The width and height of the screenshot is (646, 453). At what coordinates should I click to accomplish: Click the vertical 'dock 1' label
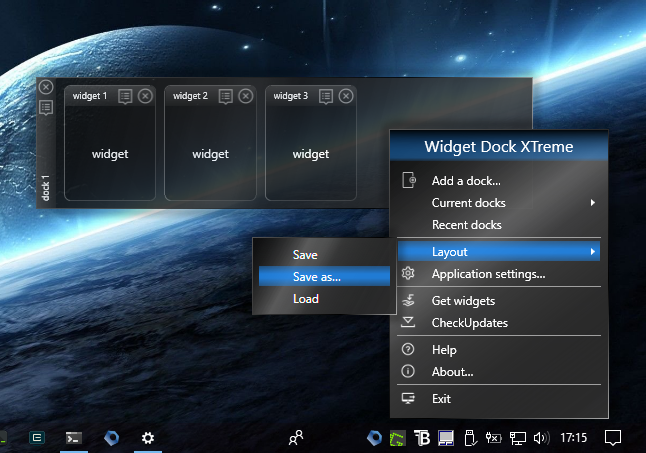coord(46,188)
